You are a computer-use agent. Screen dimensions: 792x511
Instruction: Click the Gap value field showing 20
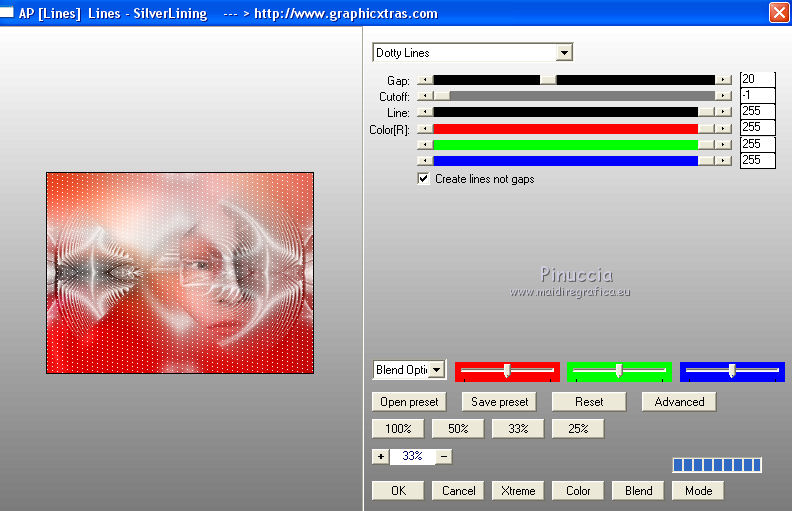pos(757,79)
